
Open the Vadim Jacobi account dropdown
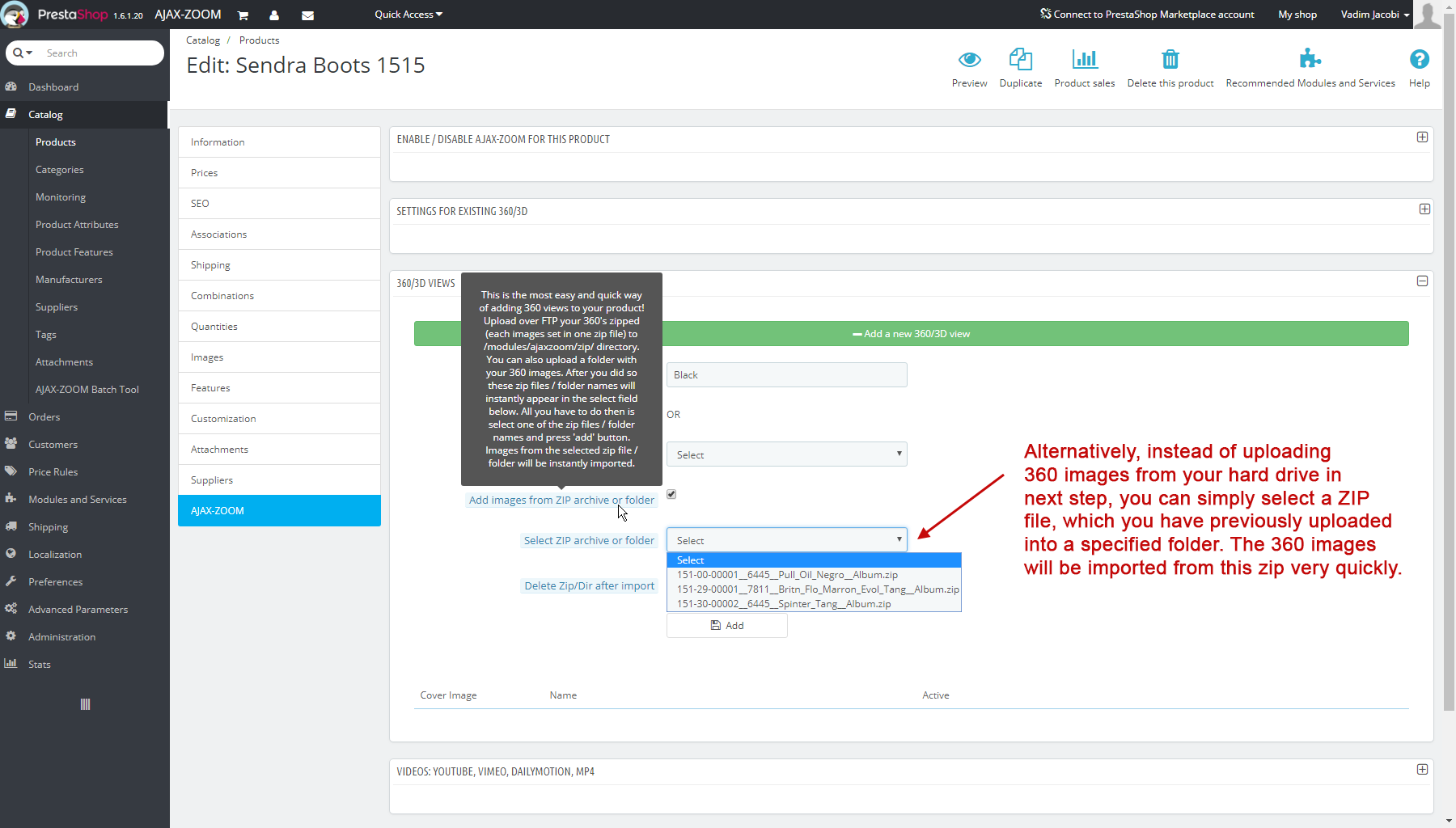pyautogui.click(x=1375, y=15)
